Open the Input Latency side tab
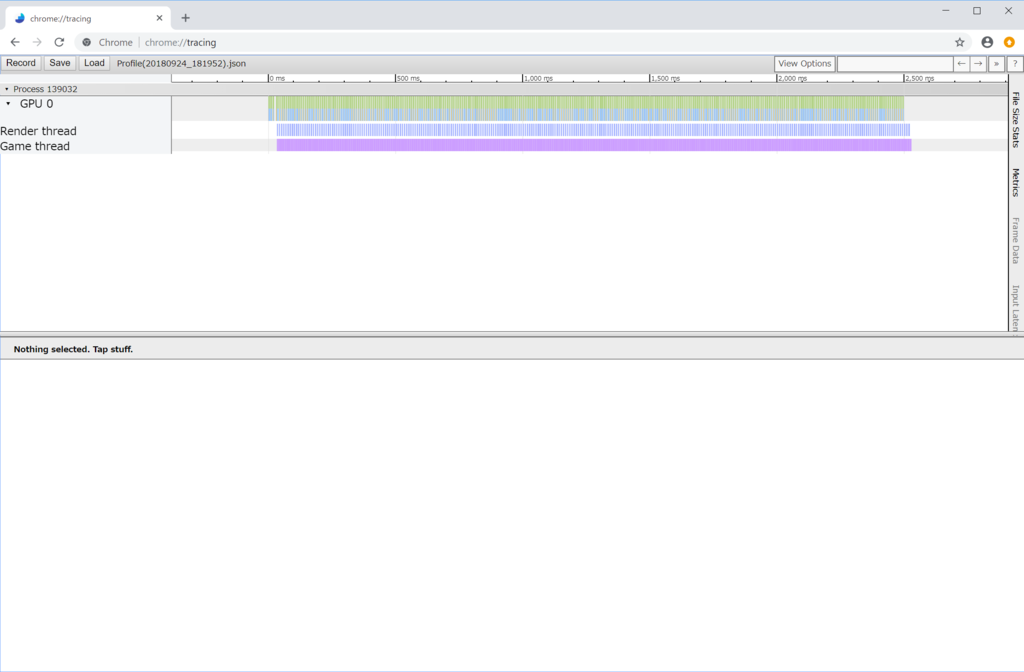The width and height of the screenshot is (1024, 672). pyautogui.click(x=1016, y=308)
